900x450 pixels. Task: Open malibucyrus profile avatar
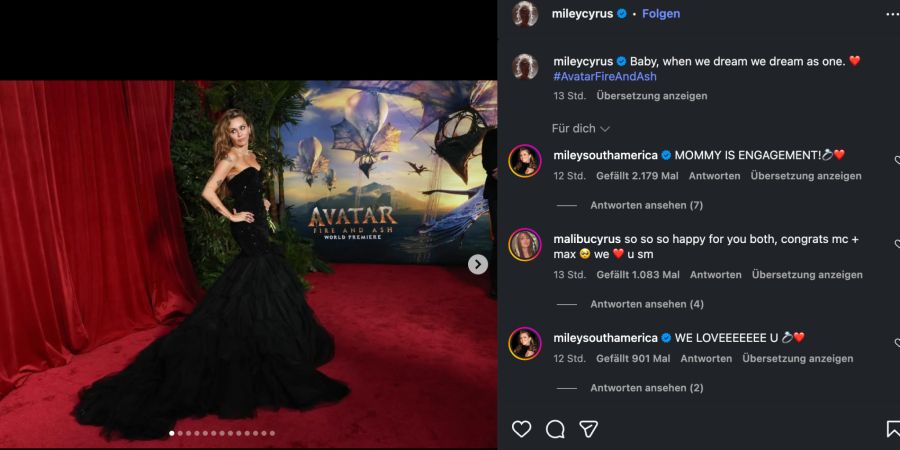525,245
